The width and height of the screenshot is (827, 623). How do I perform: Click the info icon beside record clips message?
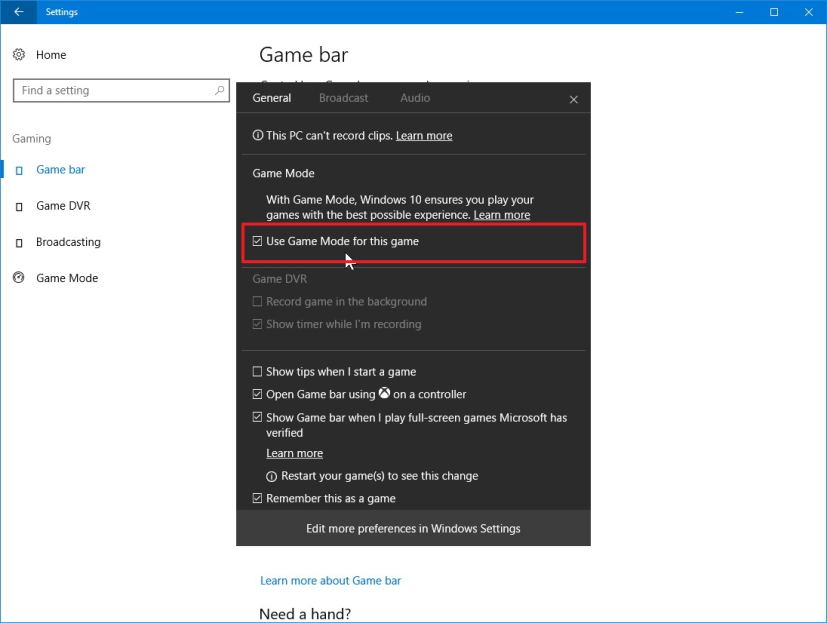coord(257,136)
